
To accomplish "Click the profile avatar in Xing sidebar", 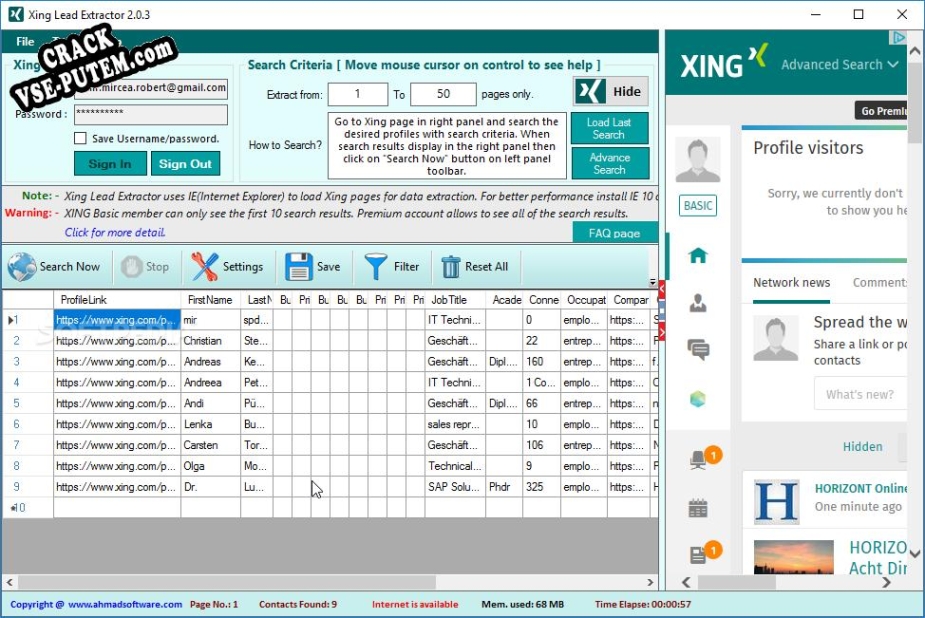I will pos(698,159).
